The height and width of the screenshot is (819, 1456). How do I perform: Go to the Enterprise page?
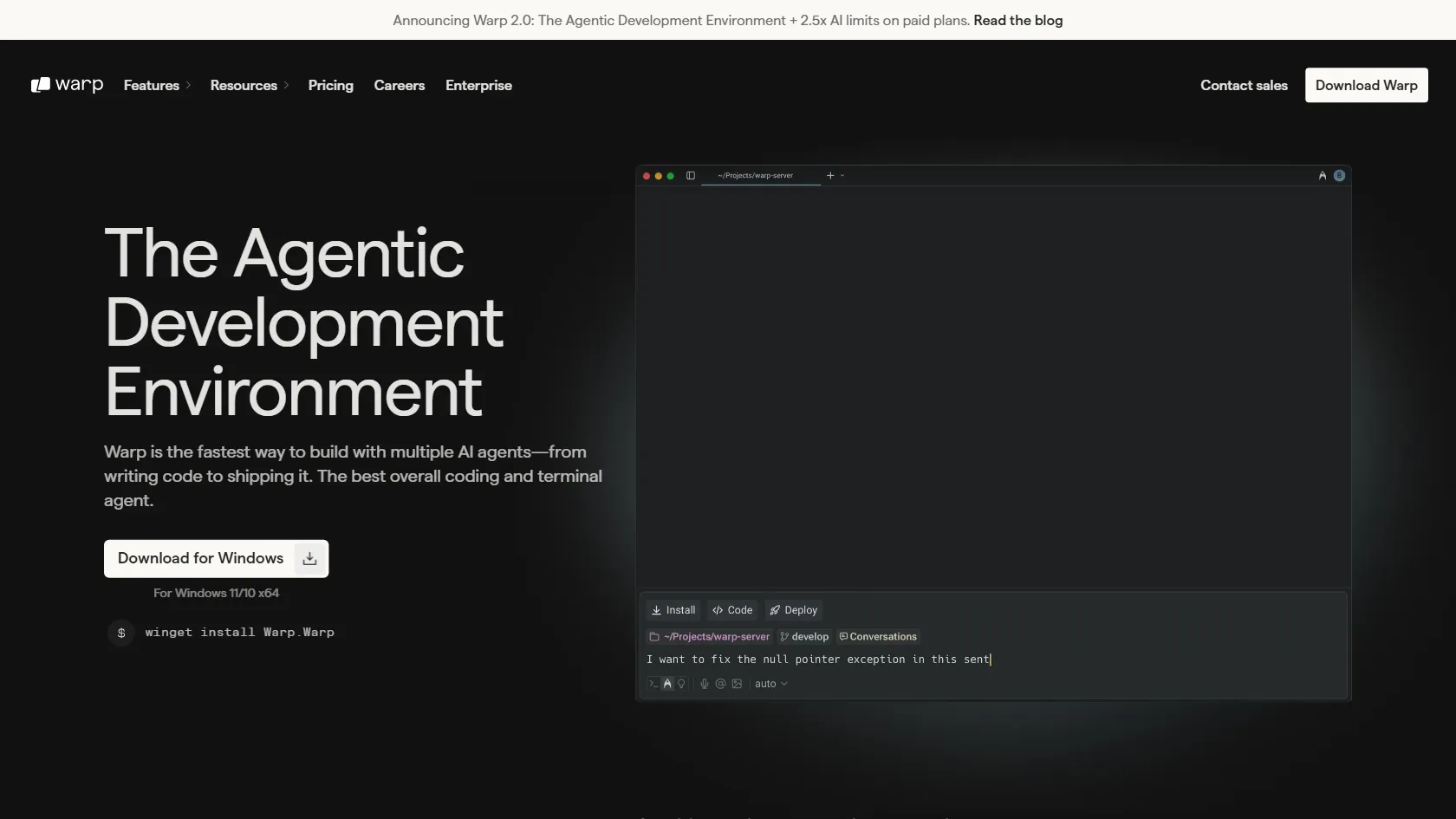point(478,85)
